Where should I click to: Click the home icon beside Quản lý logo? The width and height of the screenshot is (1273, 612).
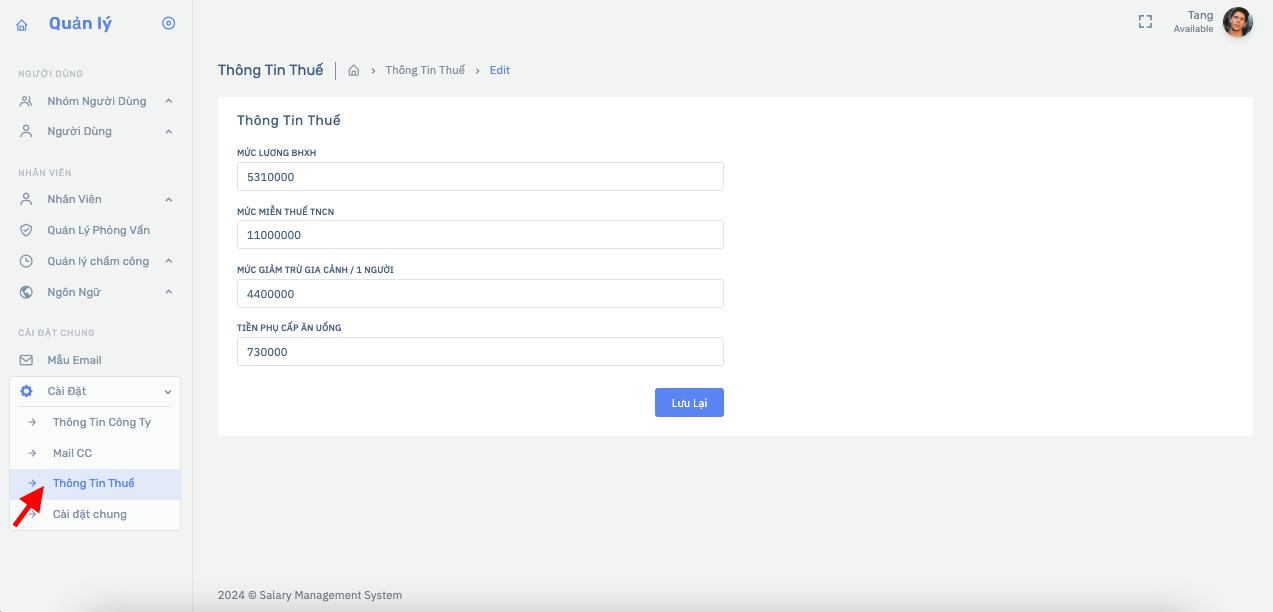22,24
